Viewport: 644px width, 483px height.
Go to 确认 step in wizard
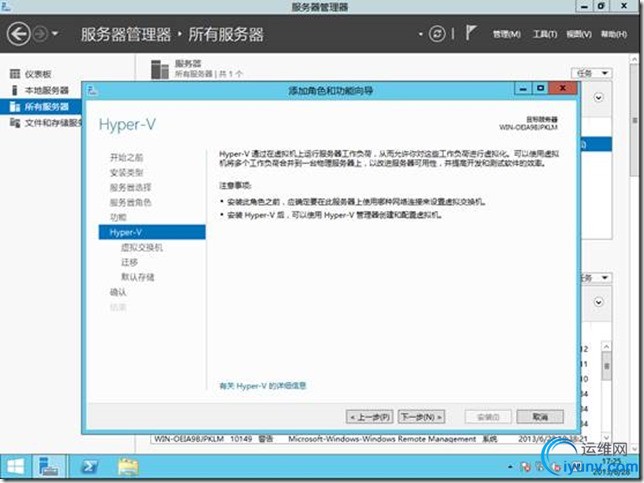118,292
